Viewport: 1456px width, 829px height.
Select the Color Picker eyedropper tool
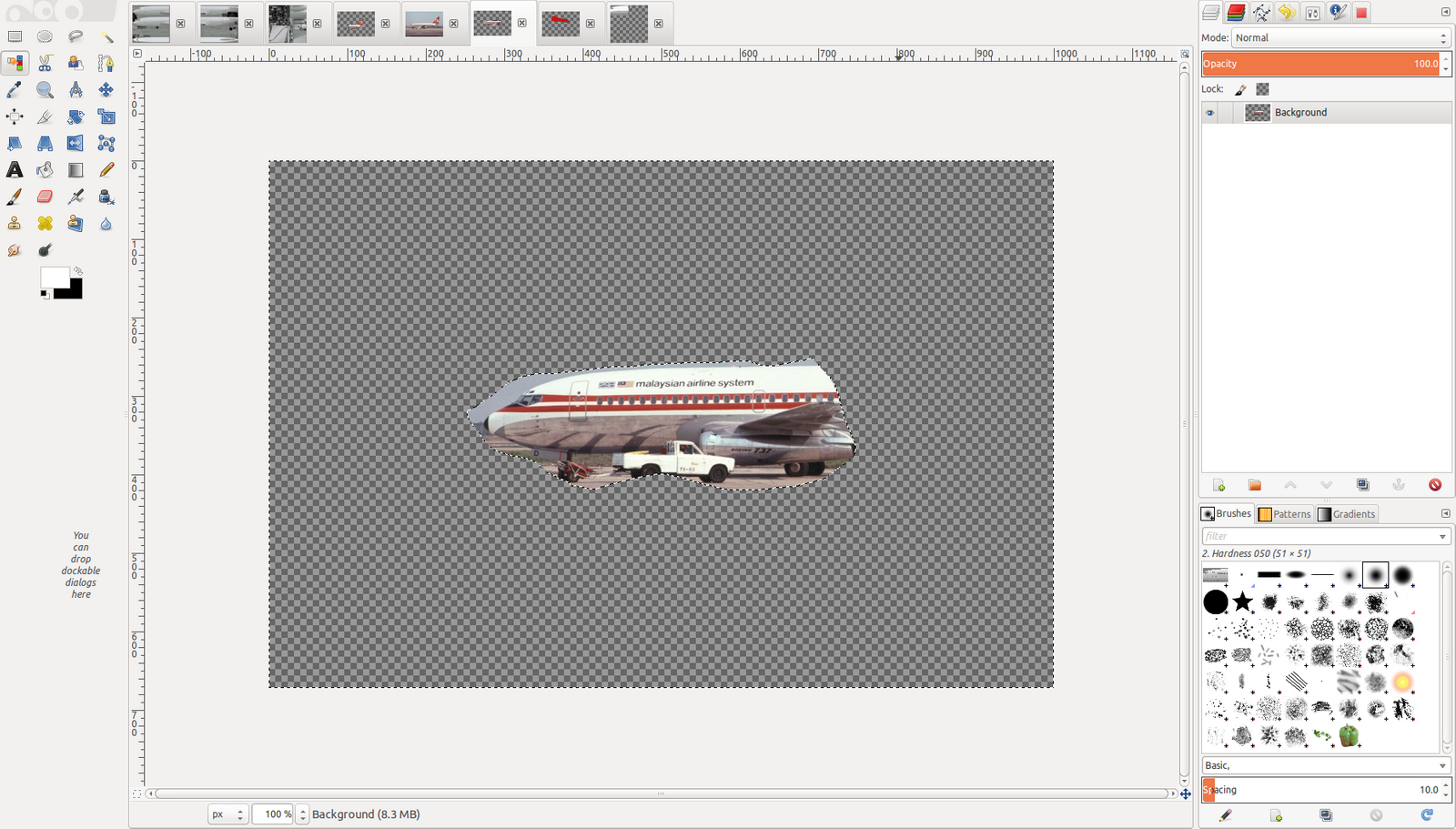pos(15,89)
